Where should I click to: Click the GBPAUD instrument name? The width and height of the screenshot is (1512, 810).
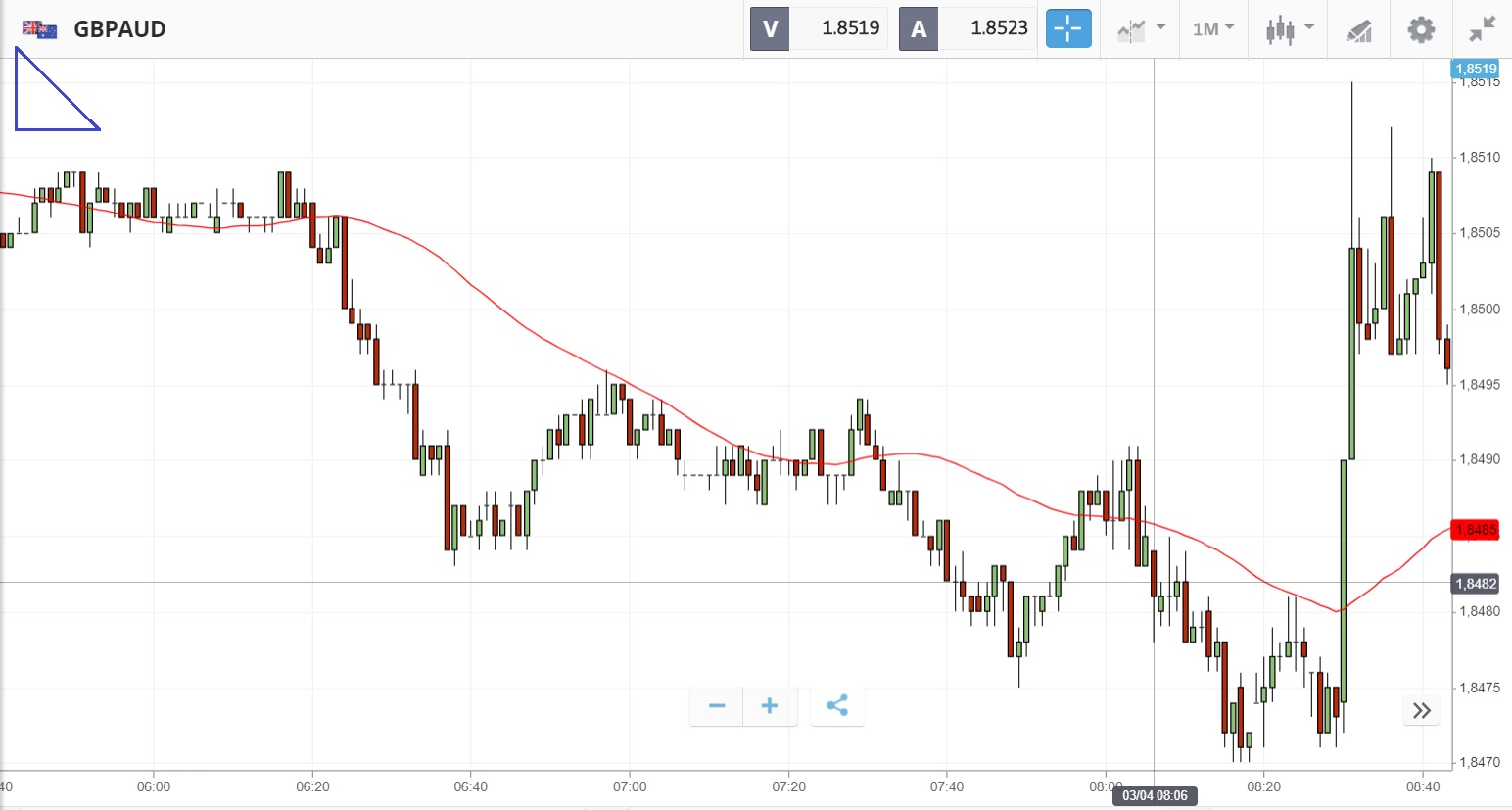(x=119, y=29)
